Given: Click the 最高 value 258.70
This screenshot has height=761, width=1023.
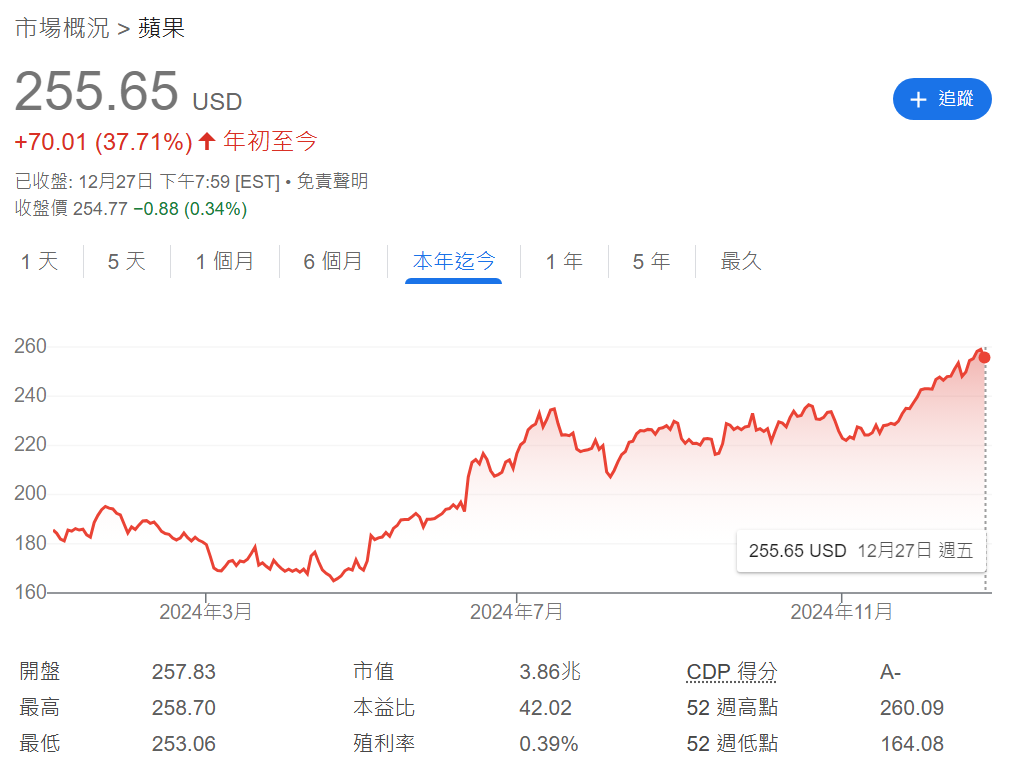Looking at the screenshot, I should pos(183,707).
